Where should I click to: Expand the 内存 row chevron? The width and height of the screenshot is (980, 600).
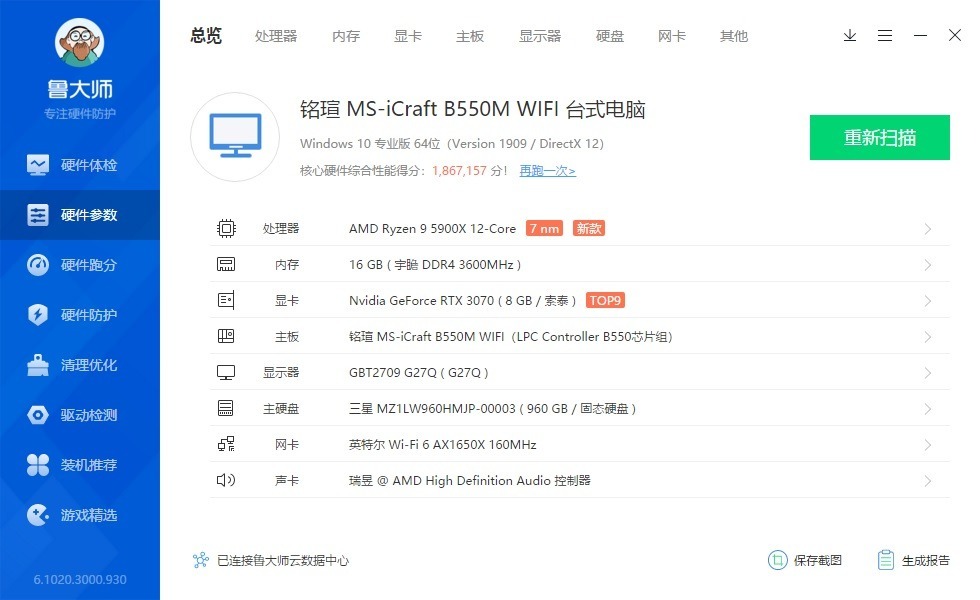928,265
